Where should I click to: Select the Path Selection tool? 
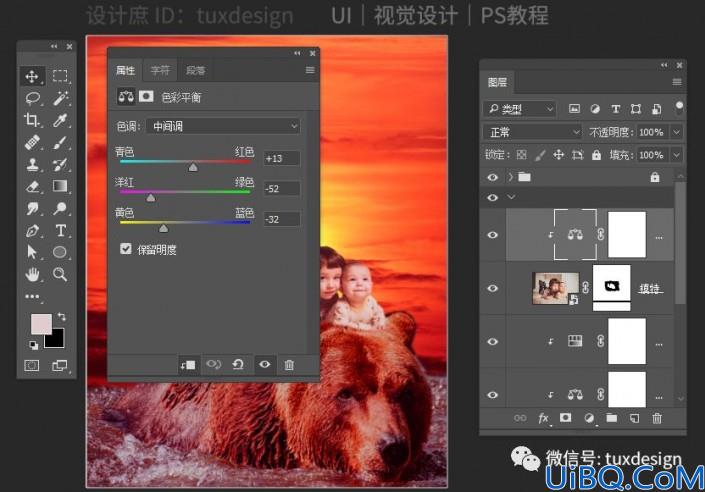(x=31, y=252)
